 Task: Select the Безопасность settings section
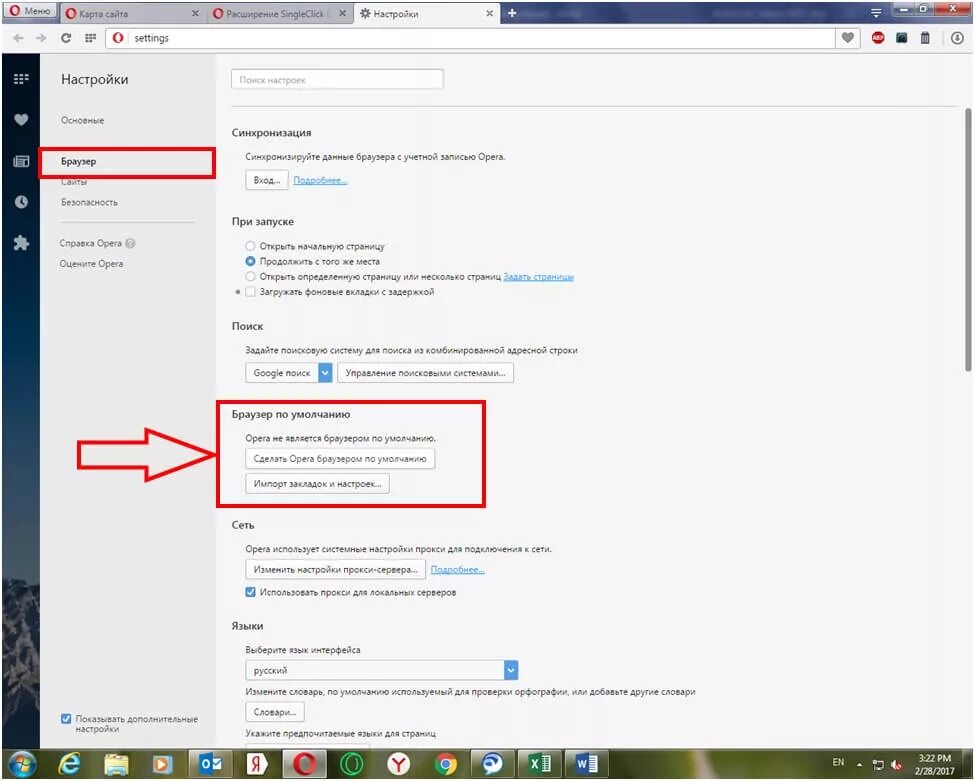(x=89, y=203)
